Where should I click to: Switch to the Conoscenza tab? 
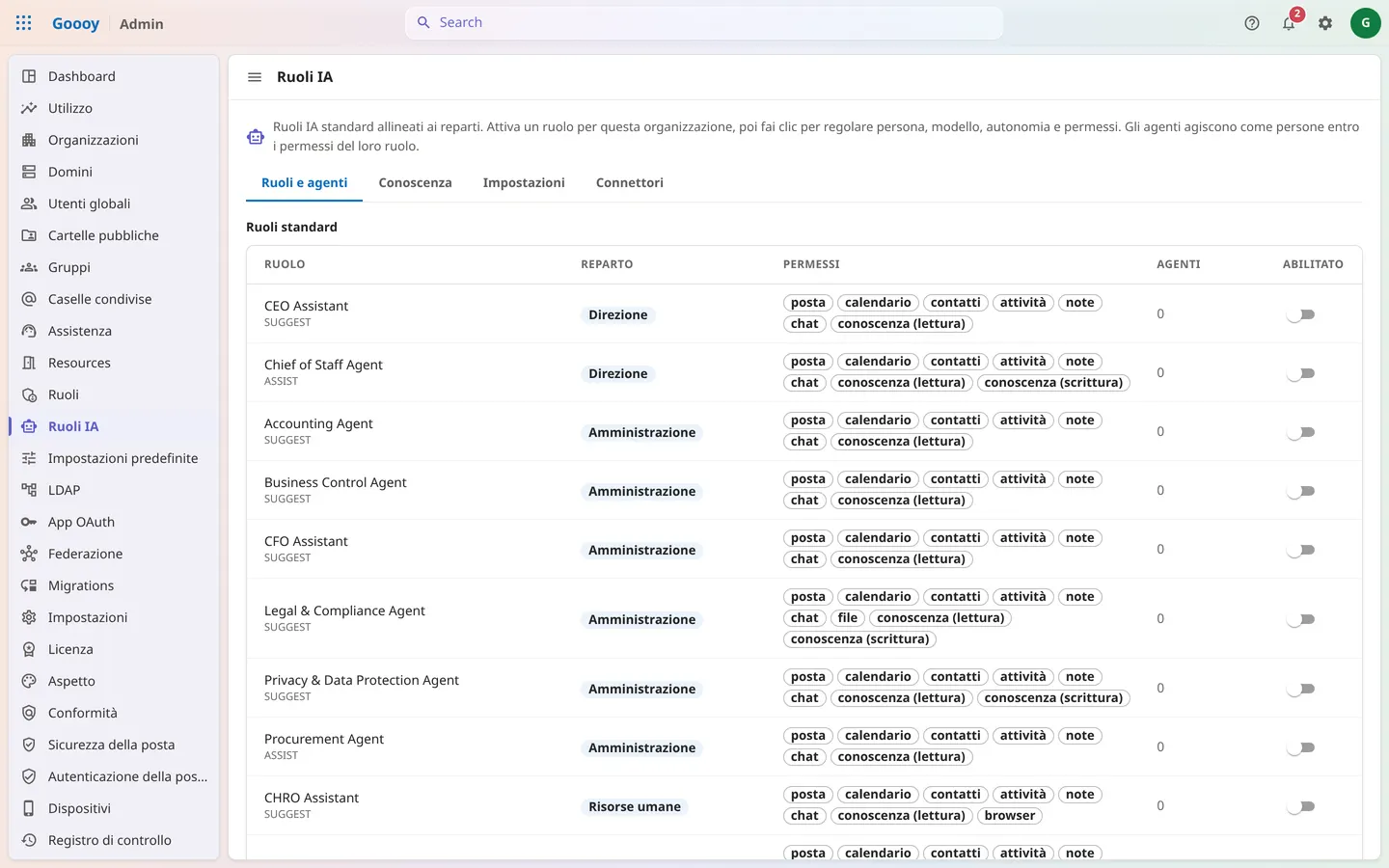(415, 182)
